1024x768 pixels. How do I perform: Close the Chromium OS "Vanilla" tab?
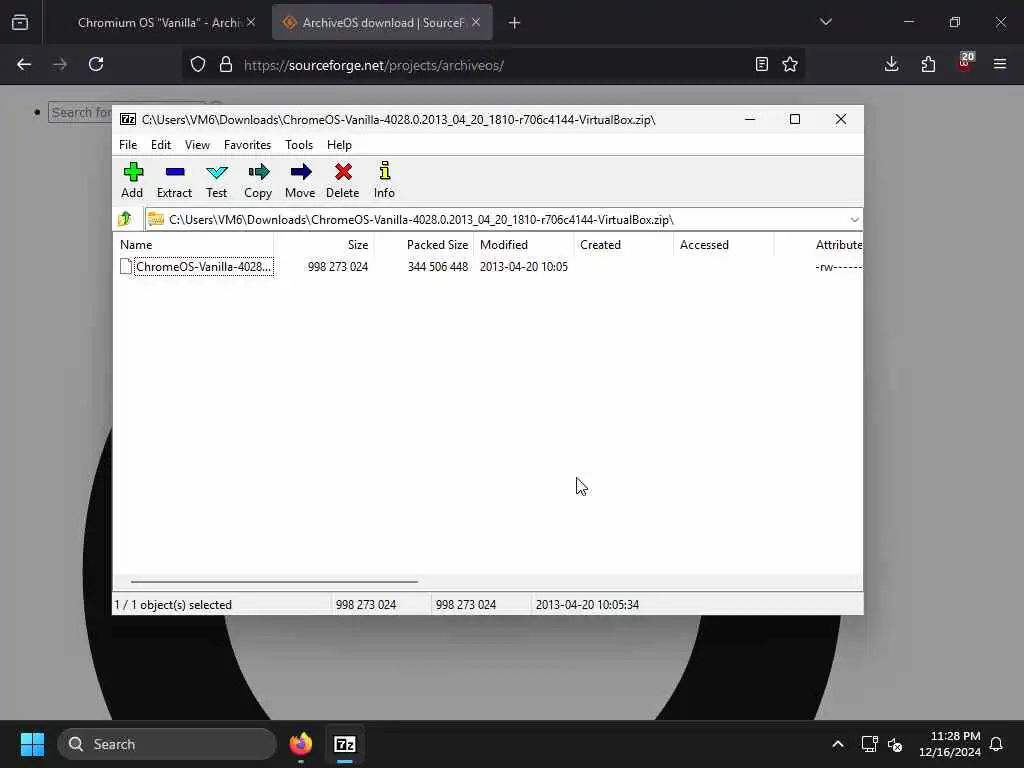[251, 22]
